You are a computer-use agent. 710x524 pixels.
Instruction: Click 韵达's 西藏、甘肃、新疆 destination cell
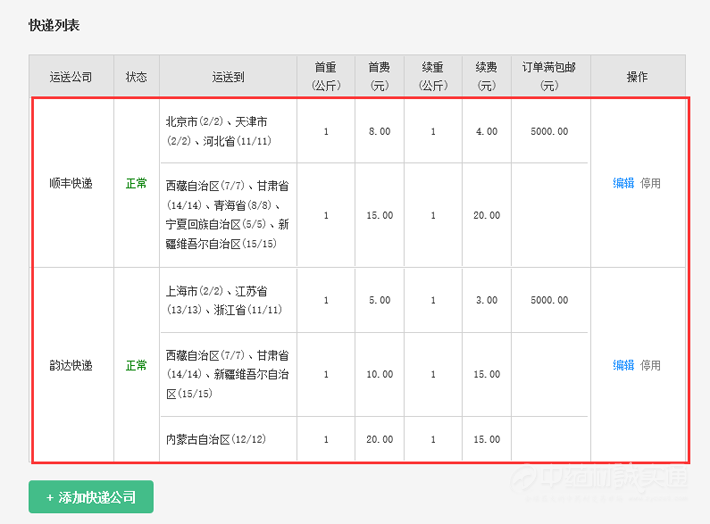point(228,374)
